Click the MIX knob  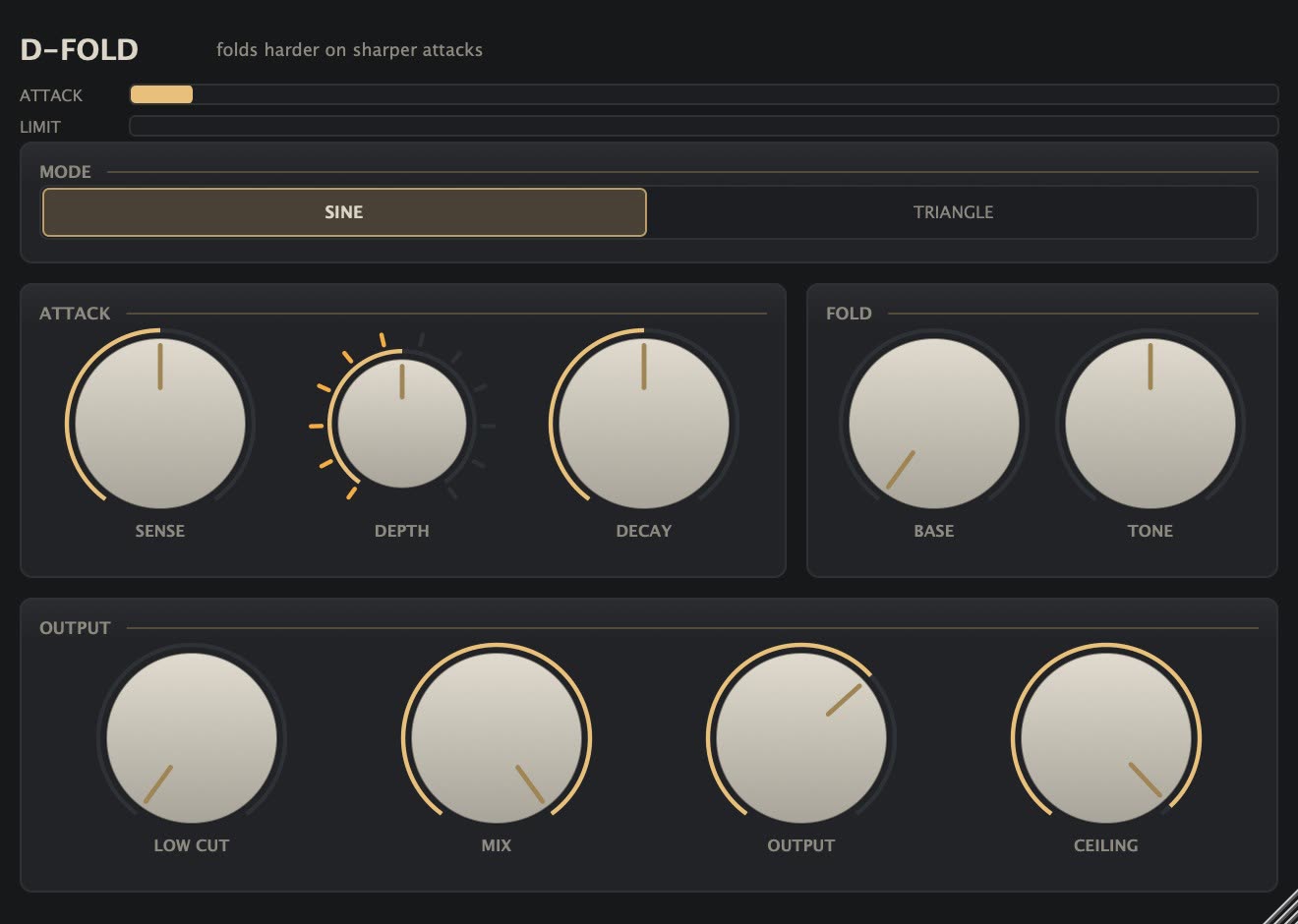click(497, 738)
